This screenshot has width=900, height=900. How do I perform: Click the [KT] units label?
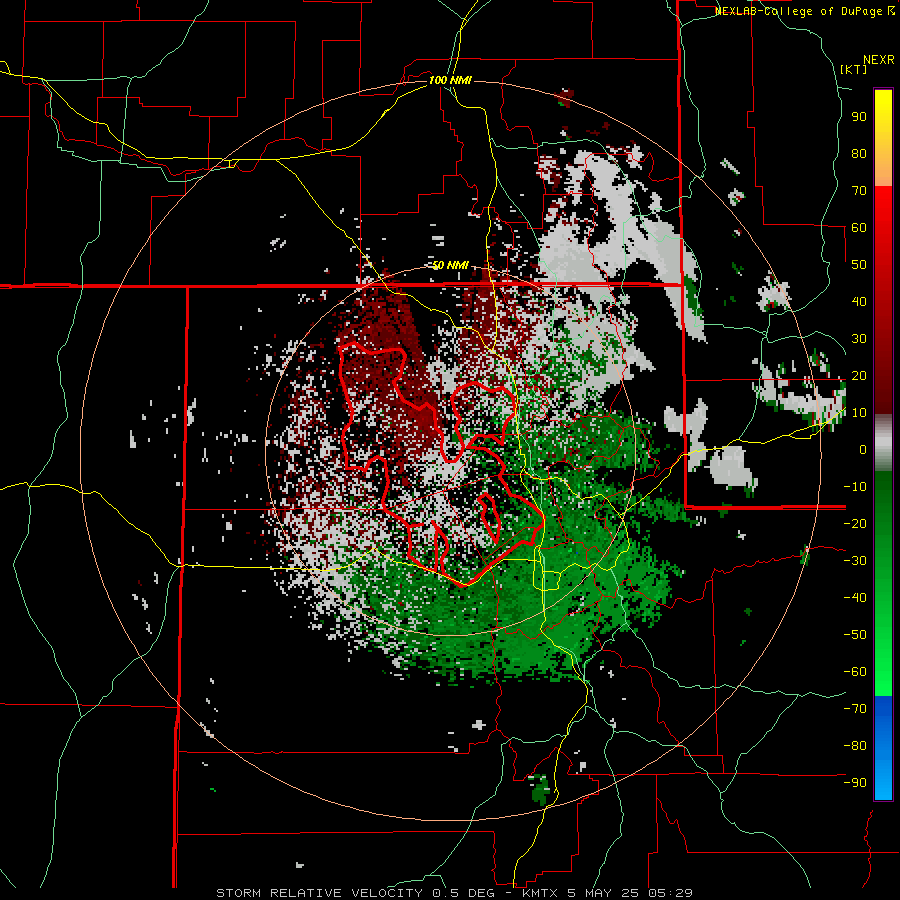[853, 69]
